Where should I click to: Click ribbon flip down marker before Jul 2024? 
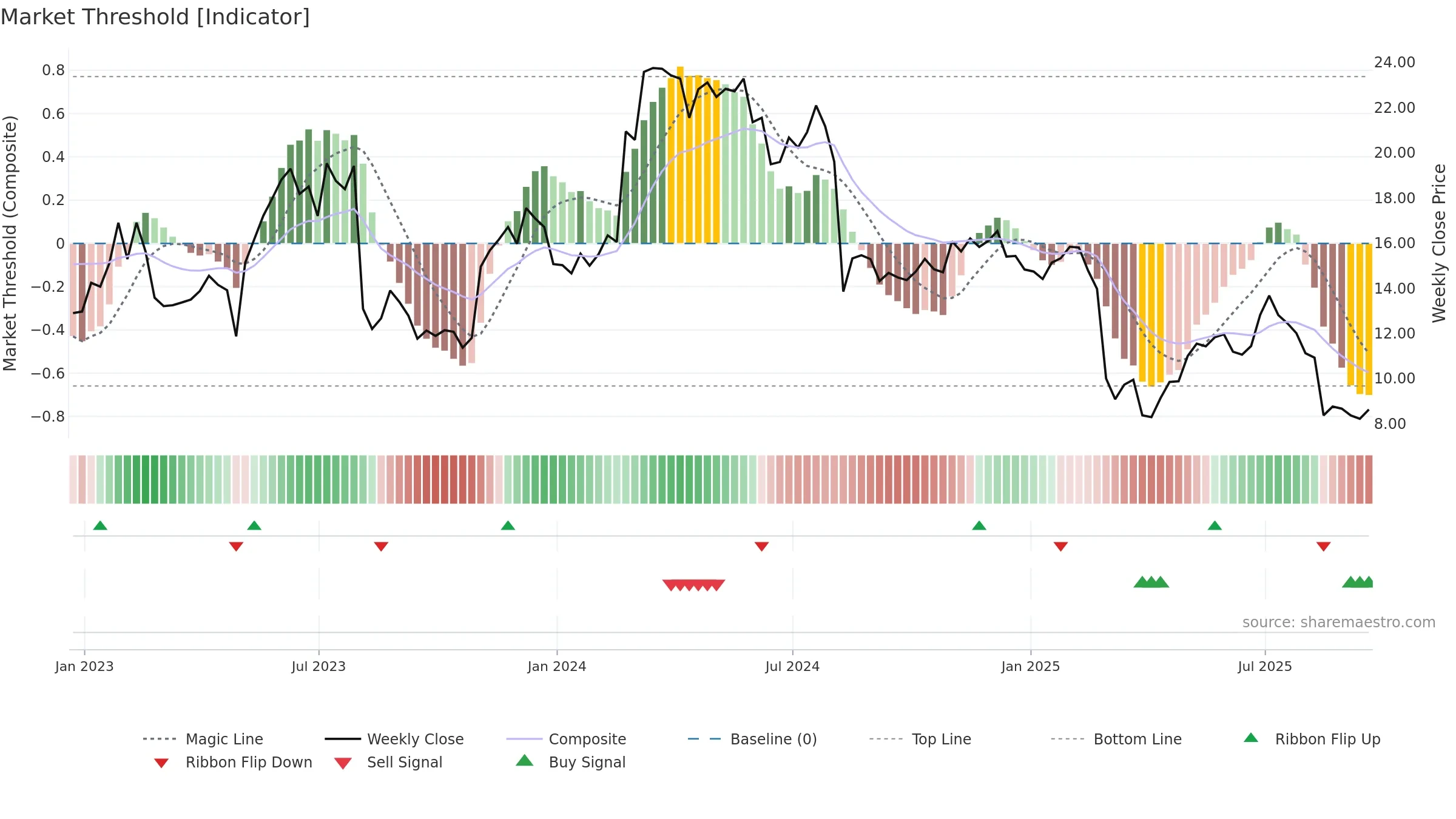point(761,547)
